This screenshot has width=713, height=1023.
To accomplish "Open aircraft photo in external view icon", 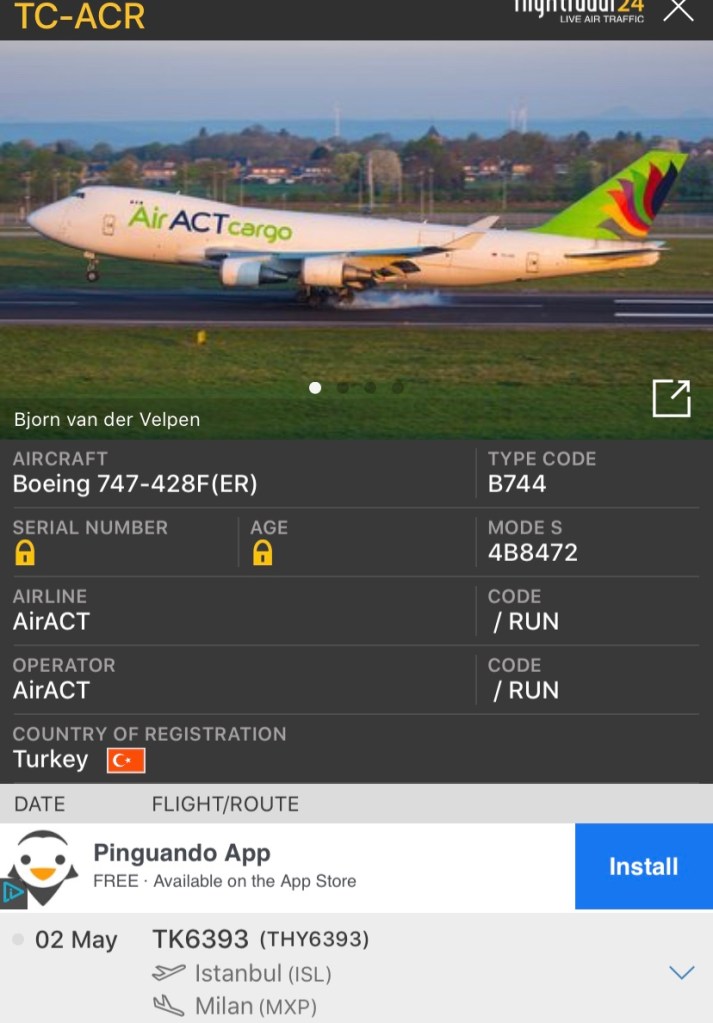I will [671, 398].
